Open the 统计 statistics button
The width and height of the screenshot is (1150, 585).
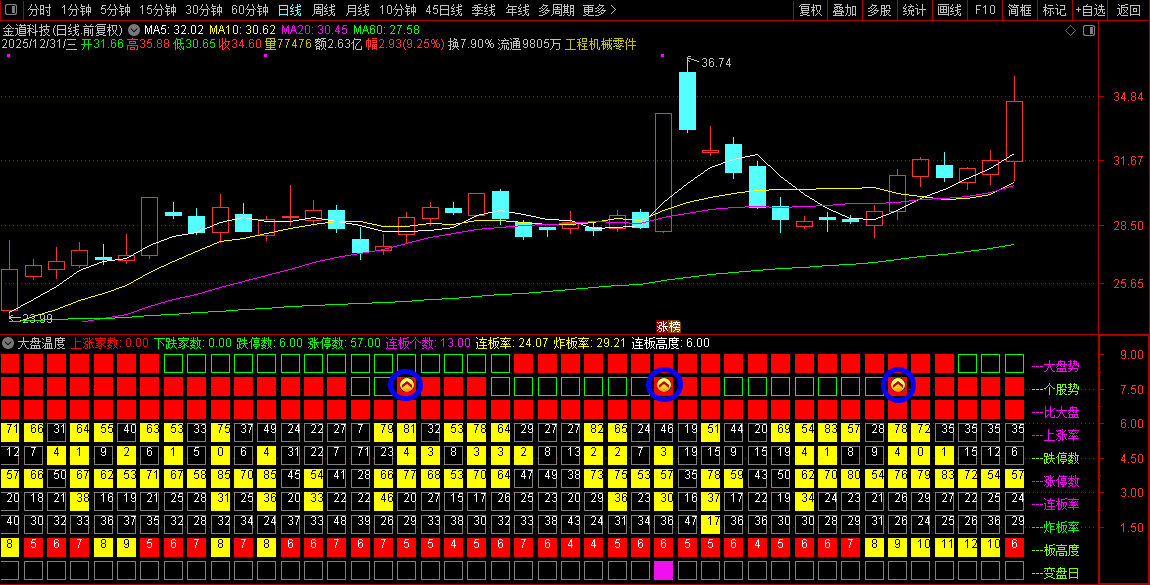[x=914, y=10]
